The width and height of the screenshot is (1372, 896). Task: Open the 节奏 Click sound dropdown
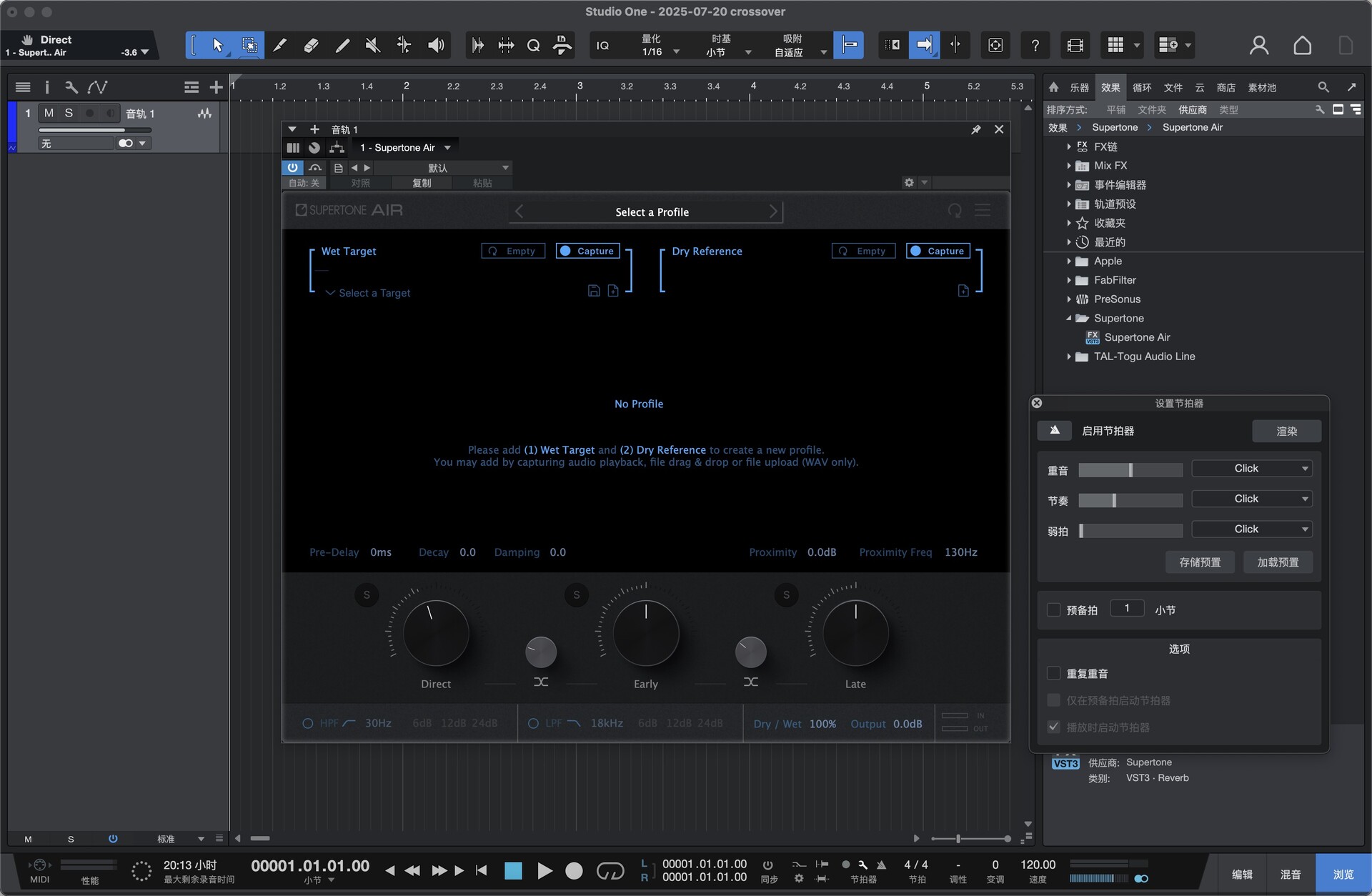[x=1252, y=499]
